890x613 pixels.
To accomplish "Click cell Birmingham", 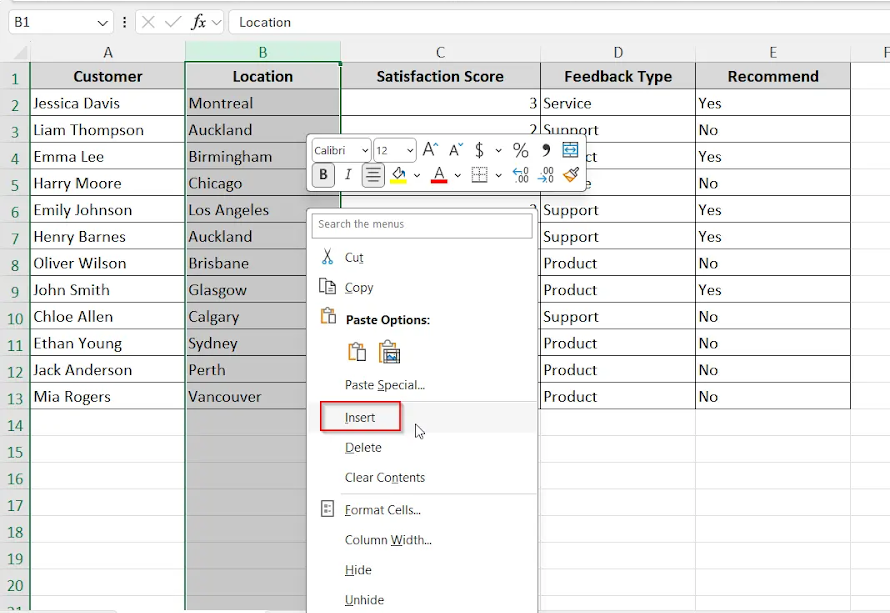I will tap(246, 157).
